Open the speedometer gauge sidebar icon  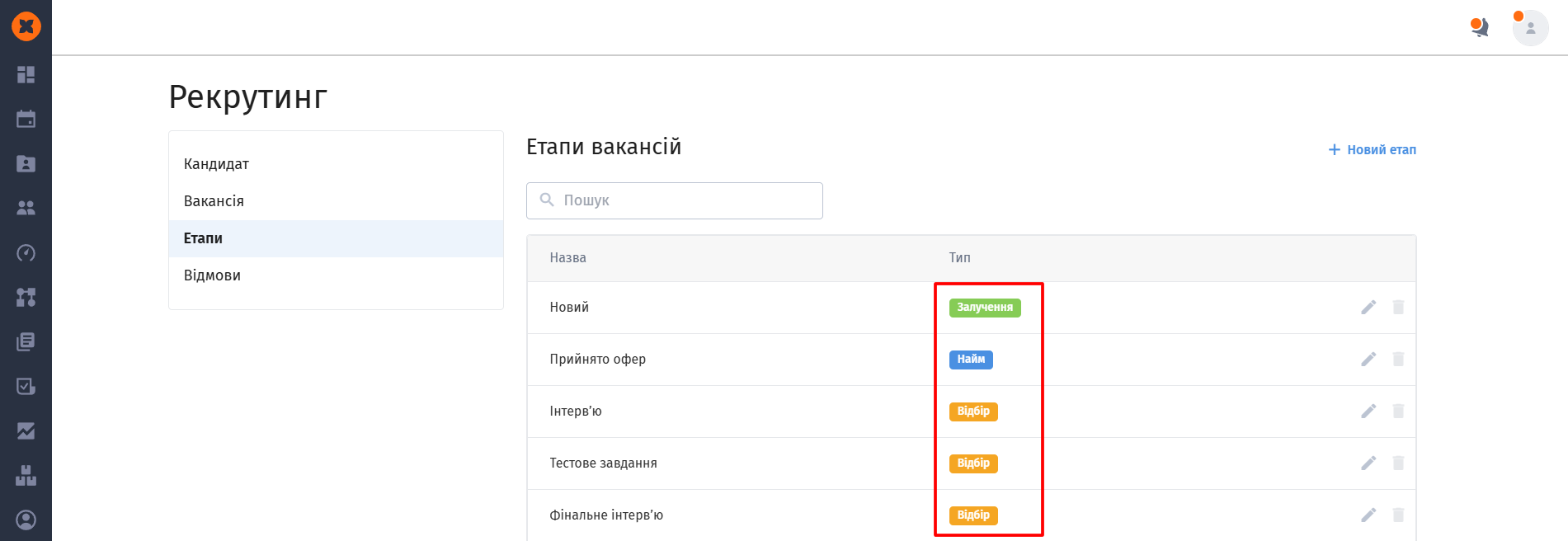pos(26,253)
